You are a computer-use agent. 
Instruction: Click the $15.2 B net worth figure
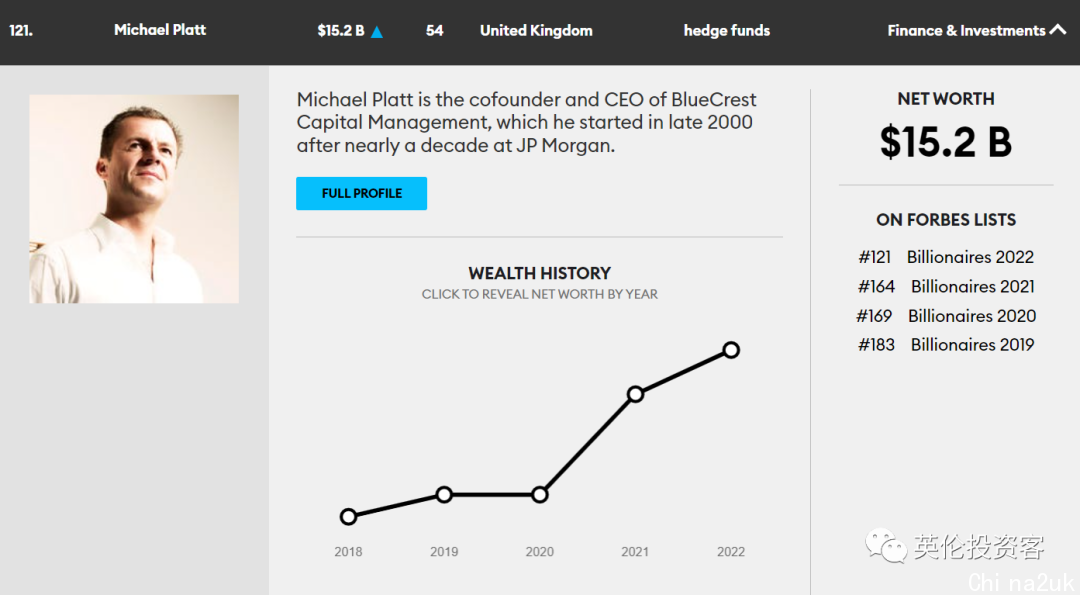point(946,142)
